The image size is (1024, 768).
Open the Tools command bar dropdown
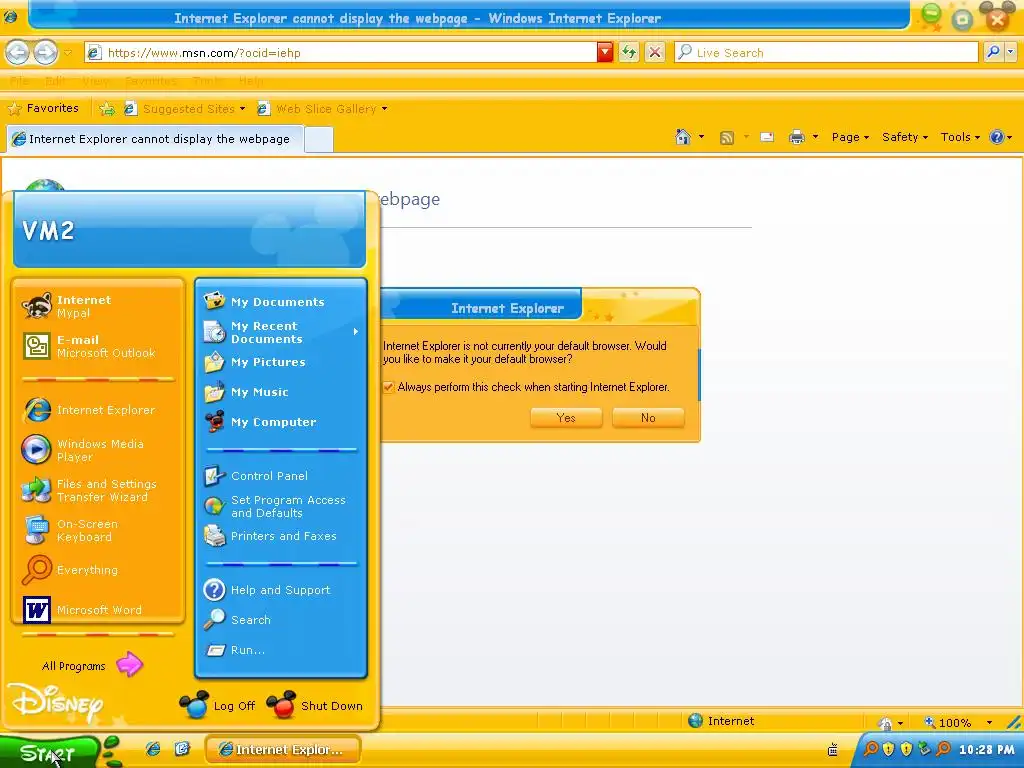[960, 137]
